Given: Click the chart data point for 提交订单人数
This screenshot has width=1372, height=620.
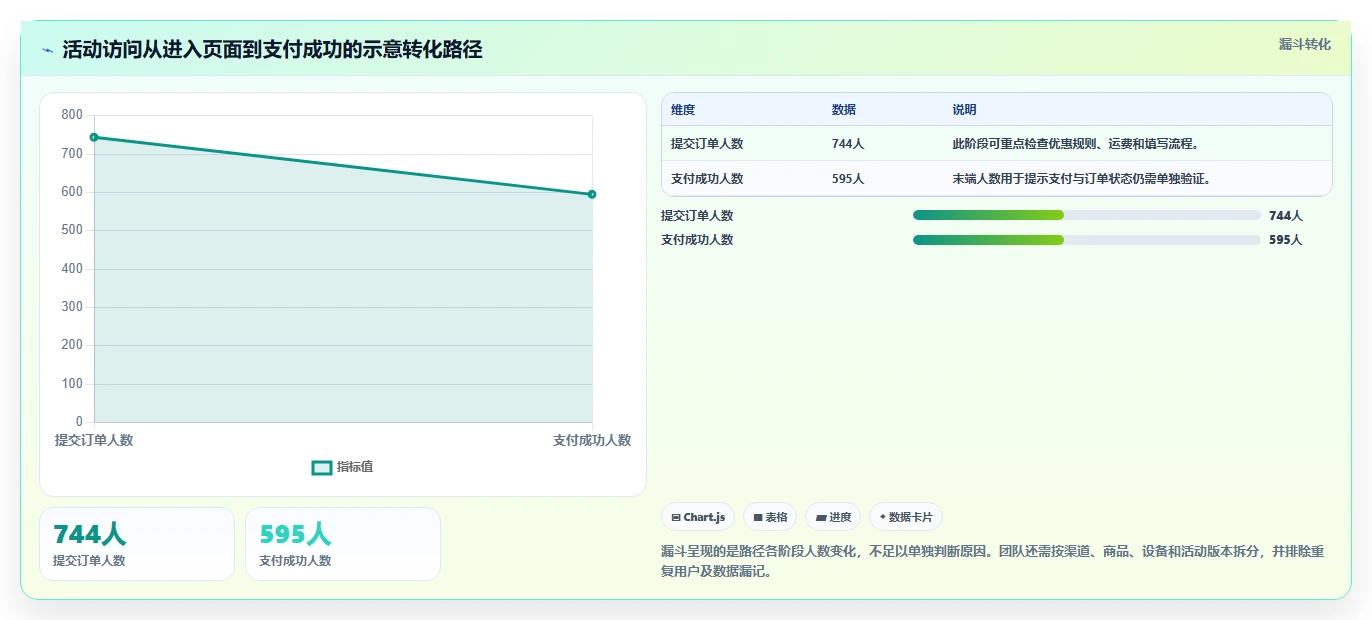Looking at the screenshot, I should pos(94,137).
